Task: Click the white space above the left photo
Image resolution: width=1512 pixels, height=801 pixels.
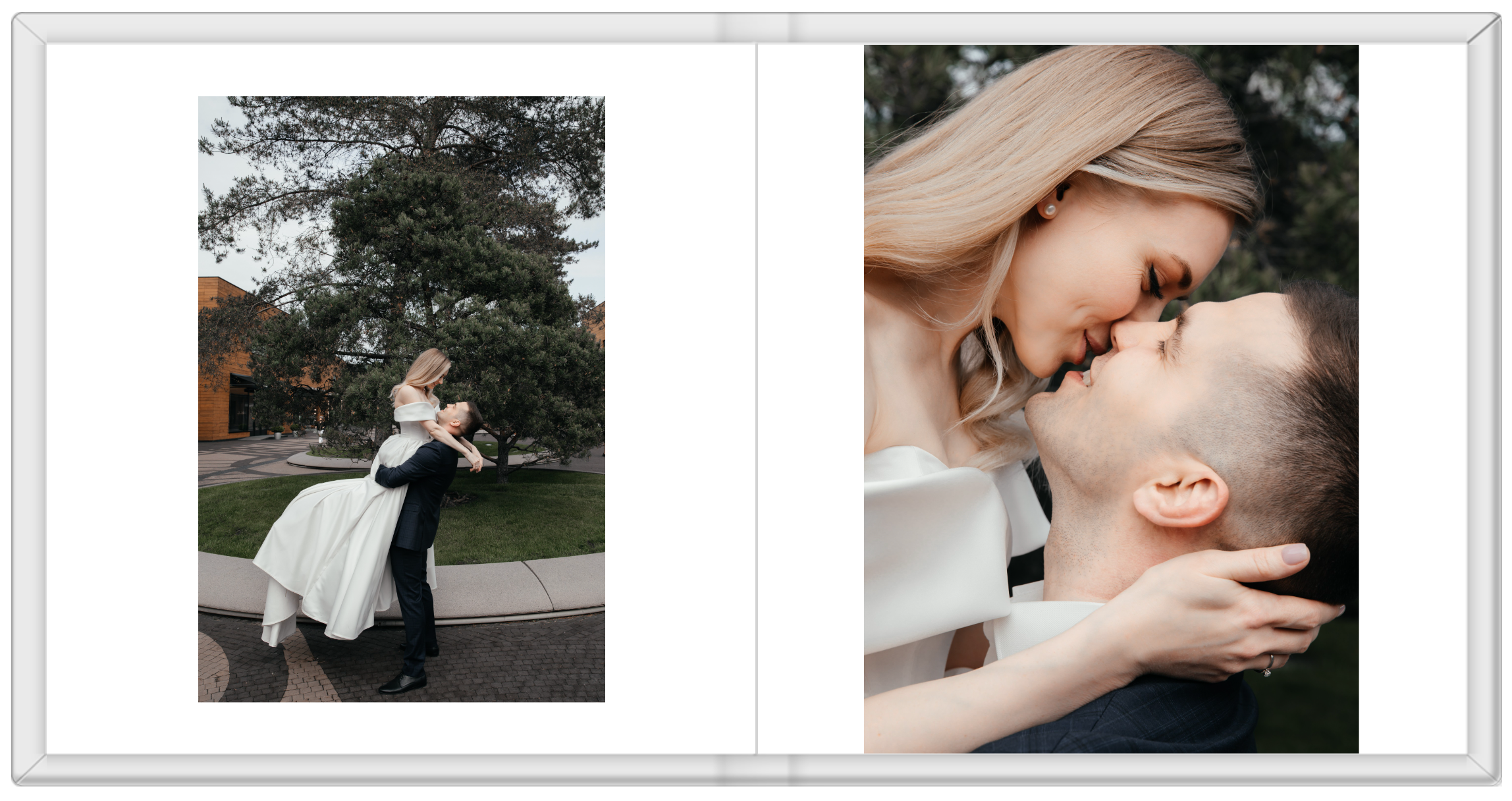Action: click(x=401, y=70)
